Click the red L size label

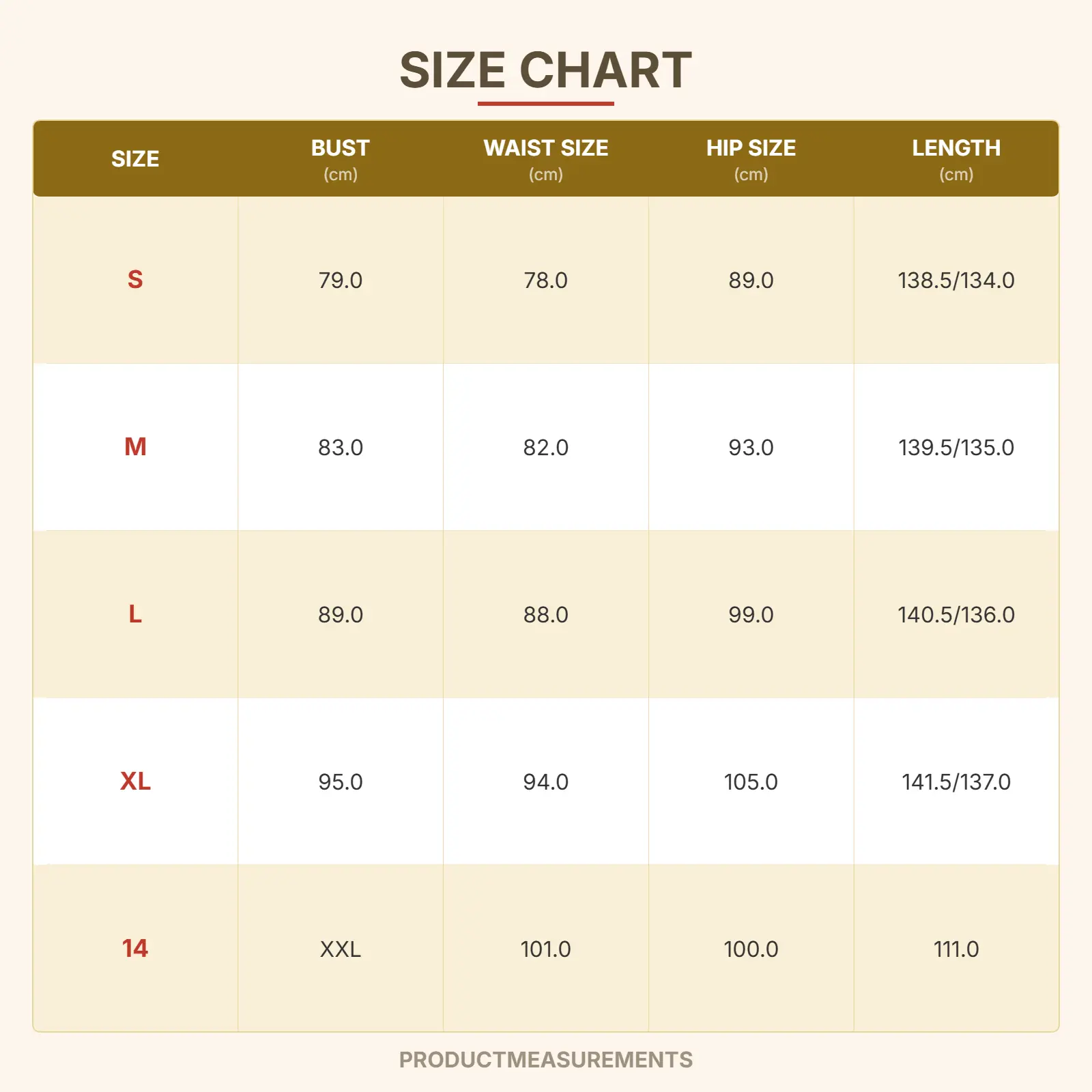point(135,614)
